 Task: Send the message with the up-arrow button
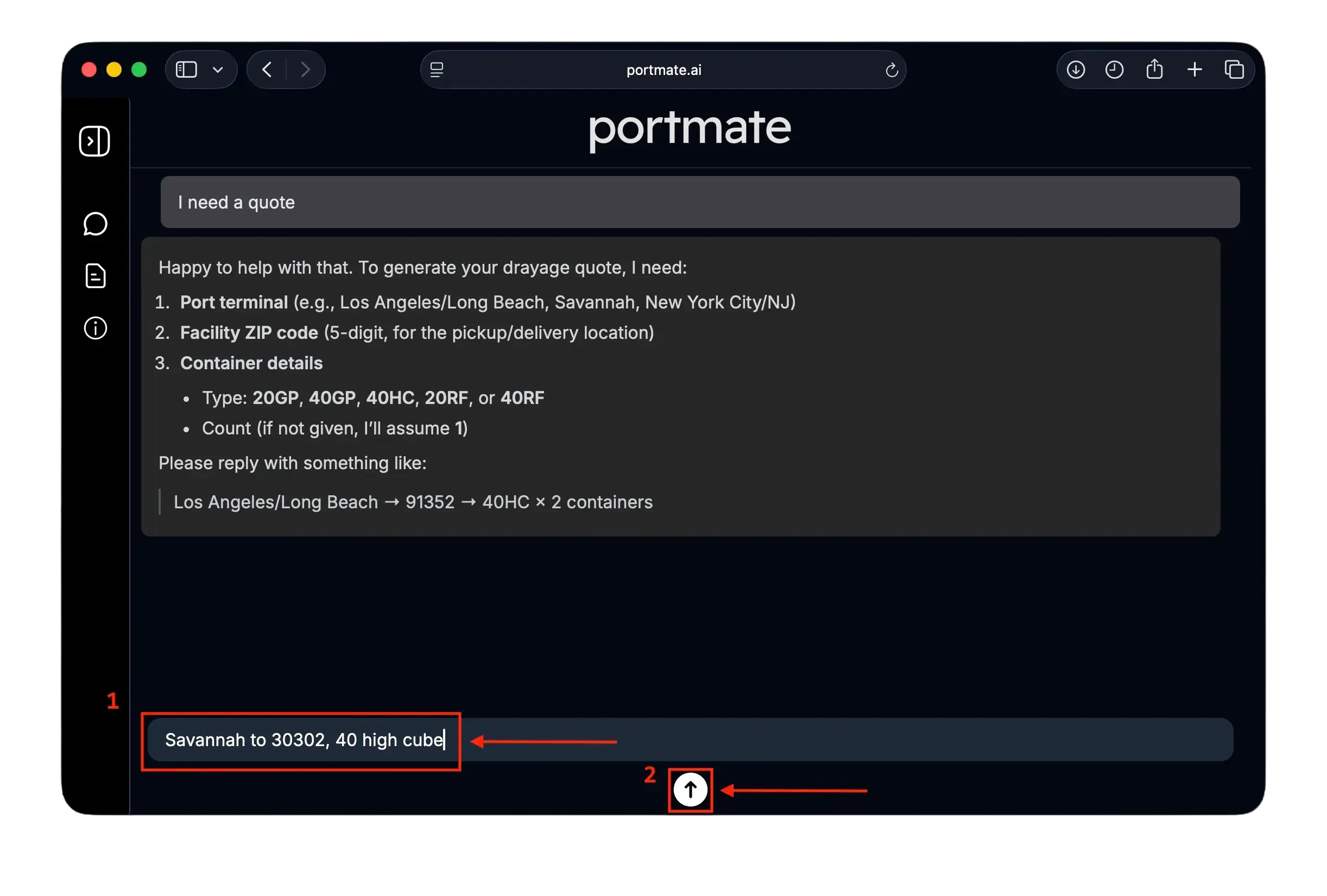pyautogui.click(x=690, y=790)
